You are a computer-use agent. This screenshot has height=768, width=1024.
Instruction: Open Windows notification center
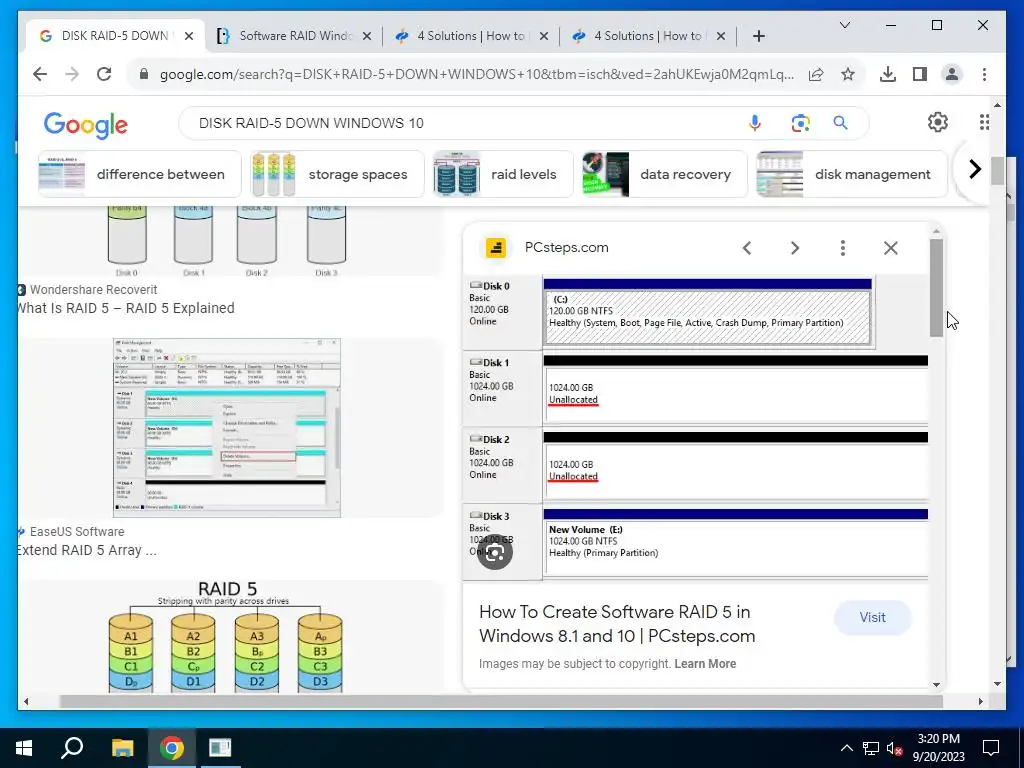click(x=991, y=748)
